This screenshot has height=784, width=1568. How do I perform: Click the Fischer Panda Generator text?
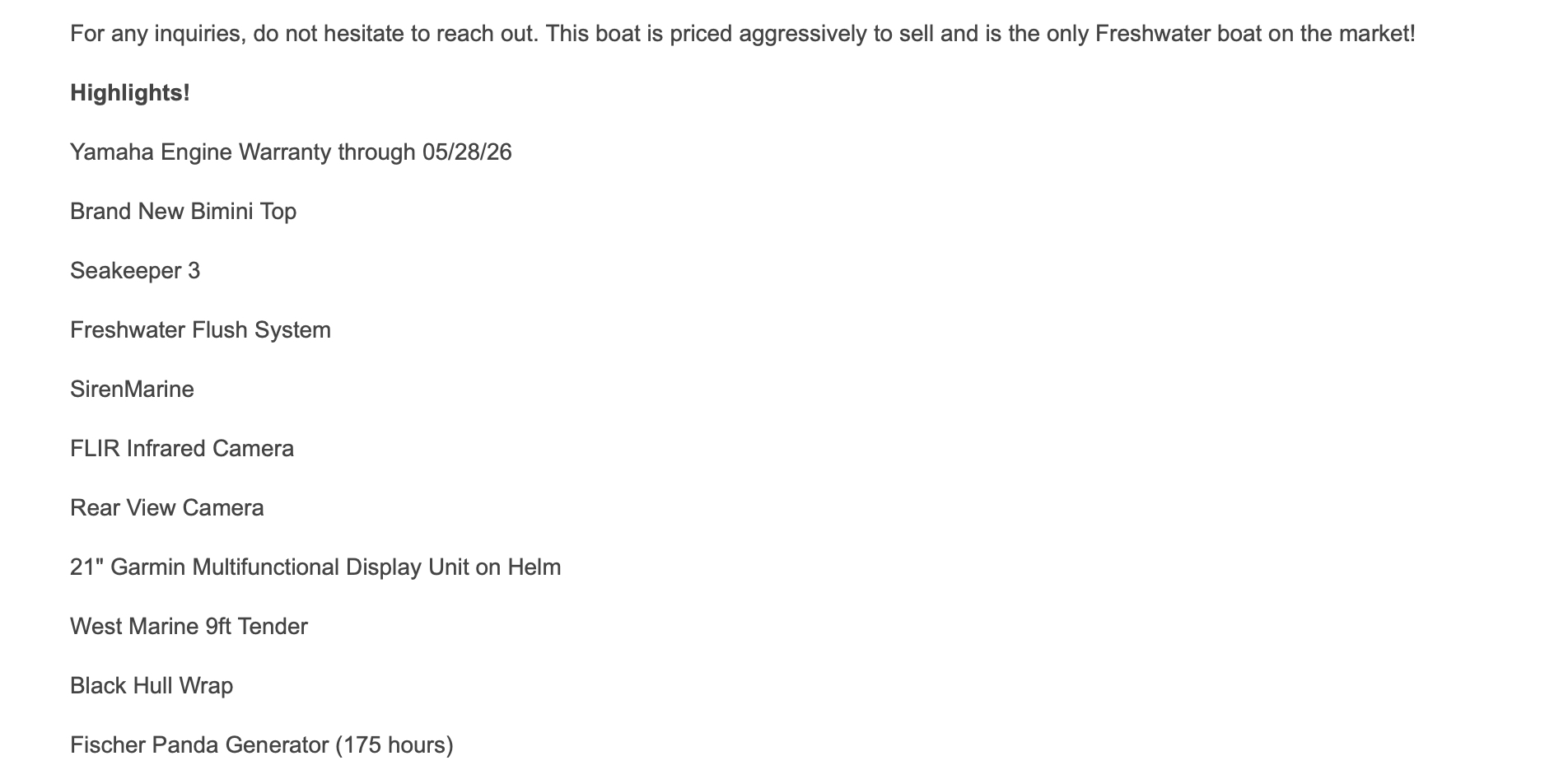coord(199,745)
